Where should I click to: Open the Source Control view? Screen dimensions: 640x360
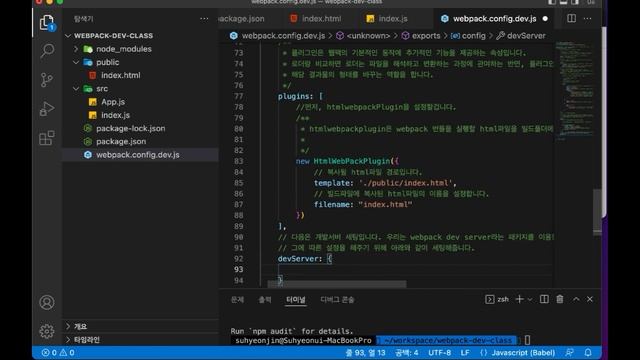click(47, 80)
